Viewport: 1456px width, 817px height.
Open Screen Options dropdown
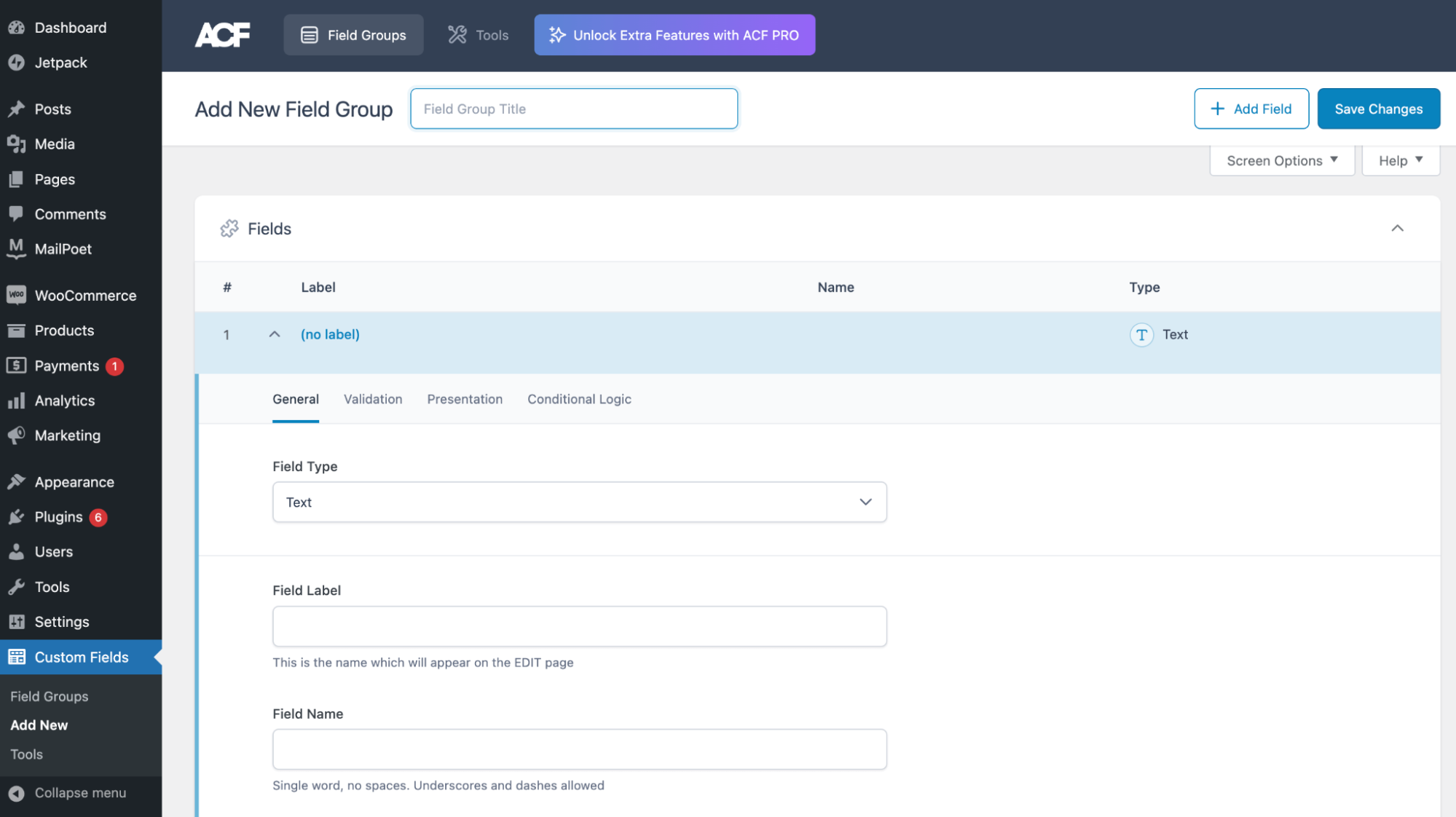point(1282,160)
